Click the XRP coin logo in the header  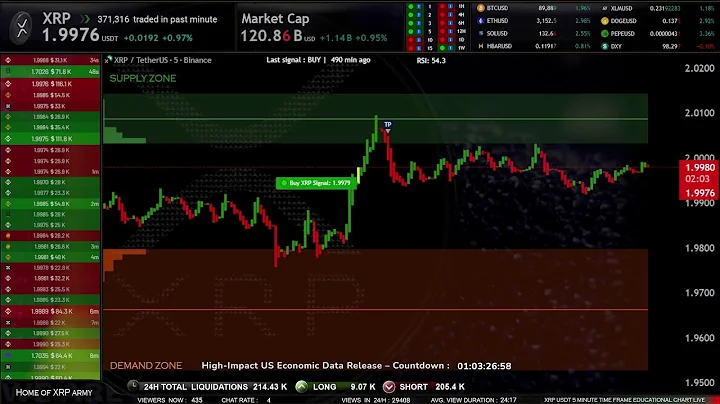(22, 26)
